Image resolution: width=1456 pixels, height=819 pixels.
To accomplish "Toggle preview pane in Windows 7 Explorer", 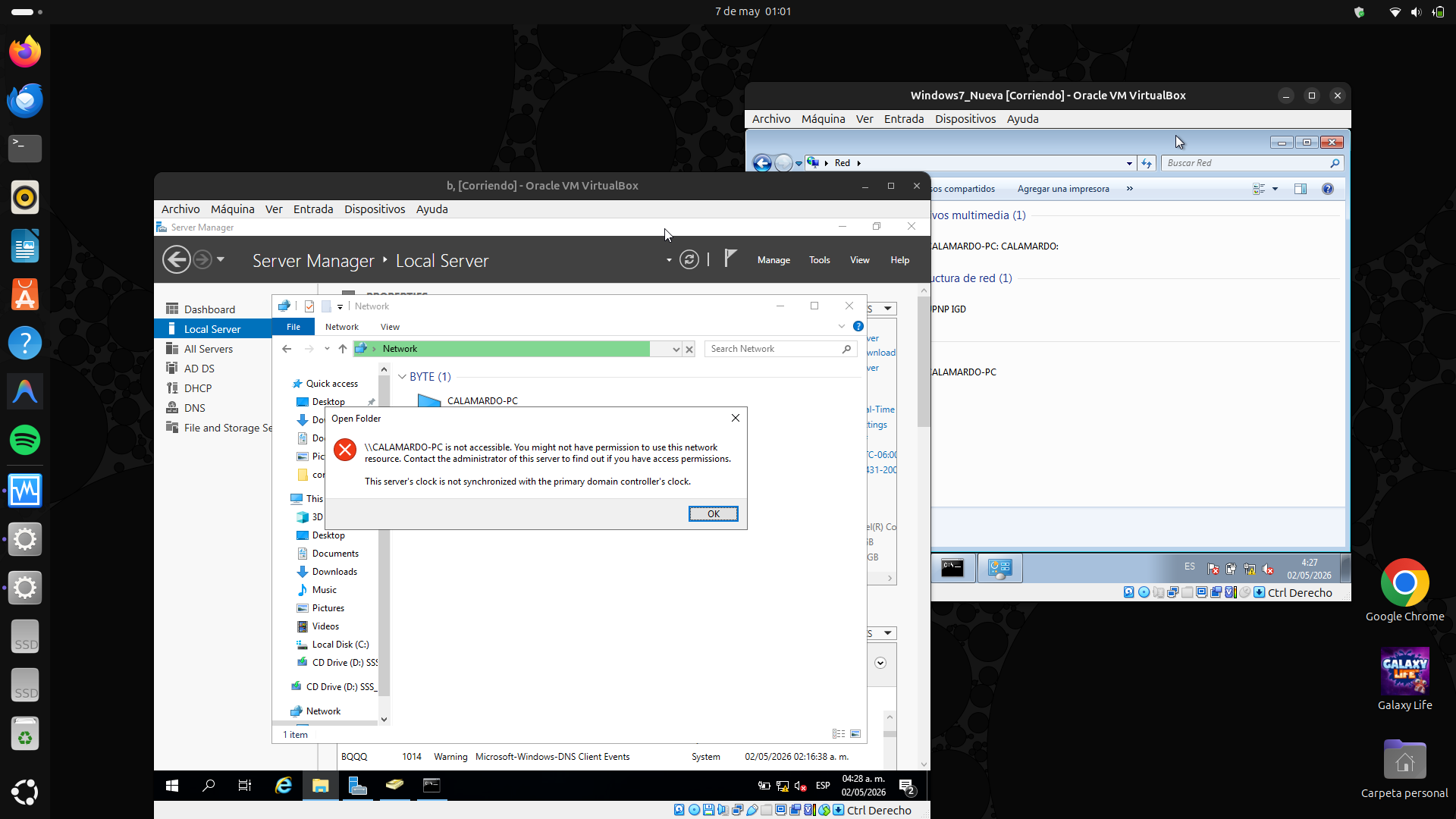I will (x=1301, y=189).
